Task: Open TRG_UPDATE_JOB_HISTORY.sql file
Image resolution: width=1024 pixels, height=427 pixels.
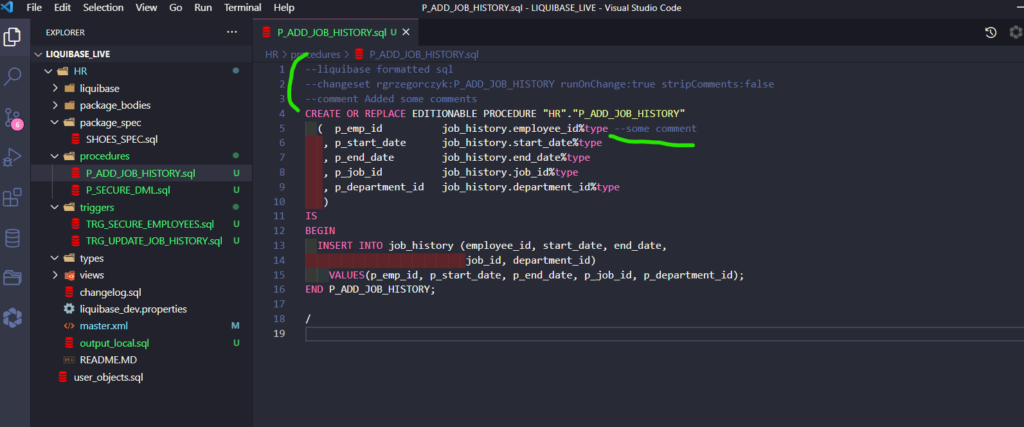Action: click(142, 241)
